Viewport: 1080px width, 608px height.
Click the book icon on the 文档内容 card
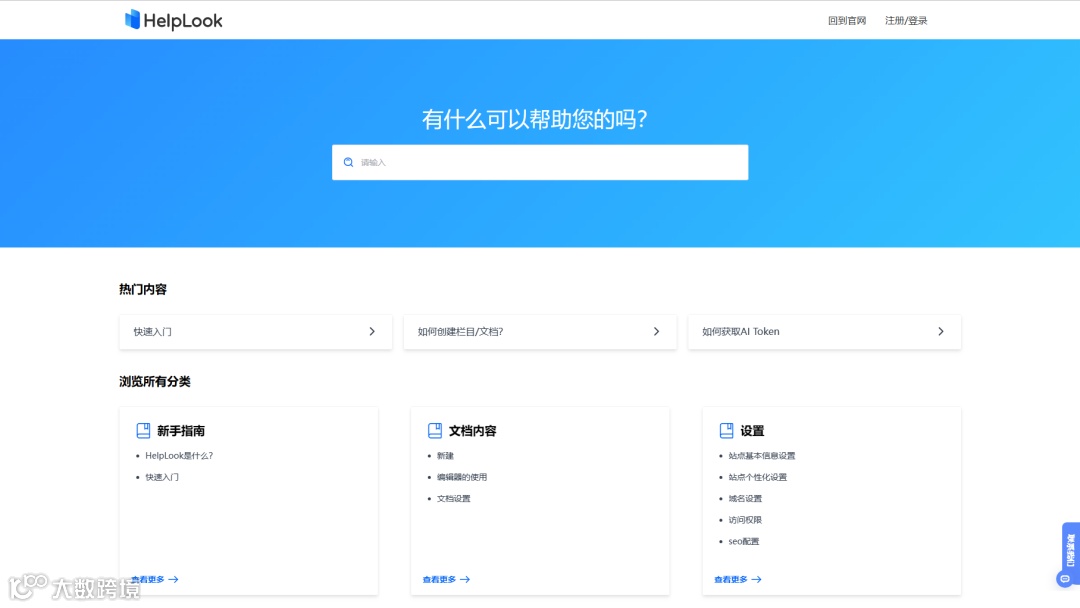tap(434, 430)
